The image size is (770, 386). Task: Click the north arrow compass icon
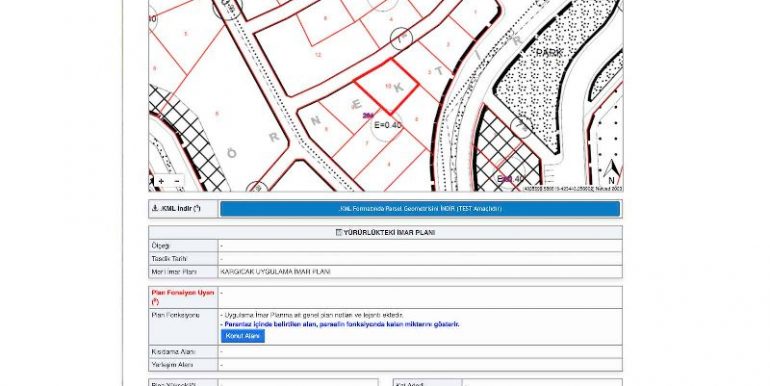tap(611, 171)
